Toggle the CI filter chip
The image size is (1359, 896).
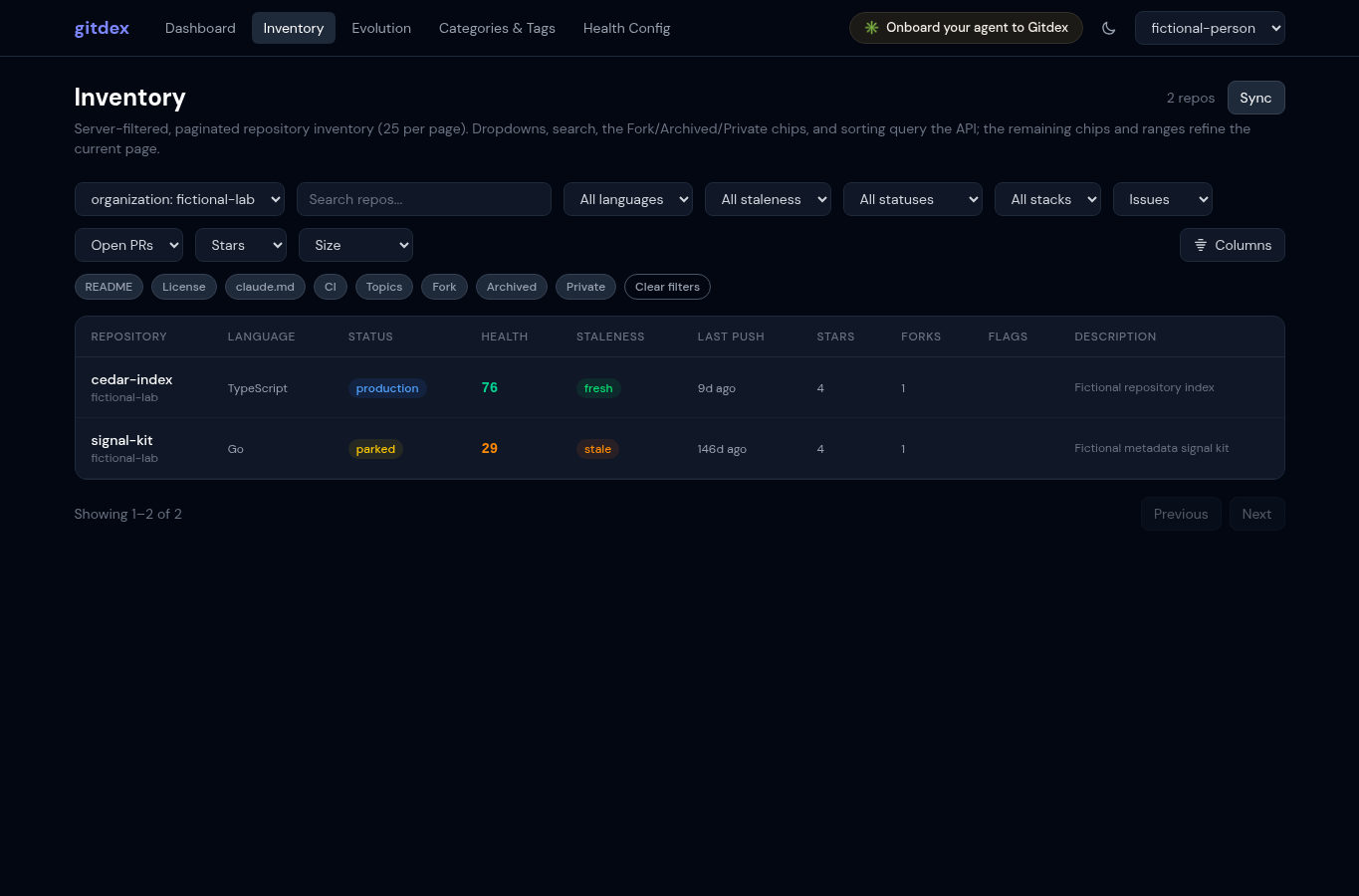pos(331,287)
